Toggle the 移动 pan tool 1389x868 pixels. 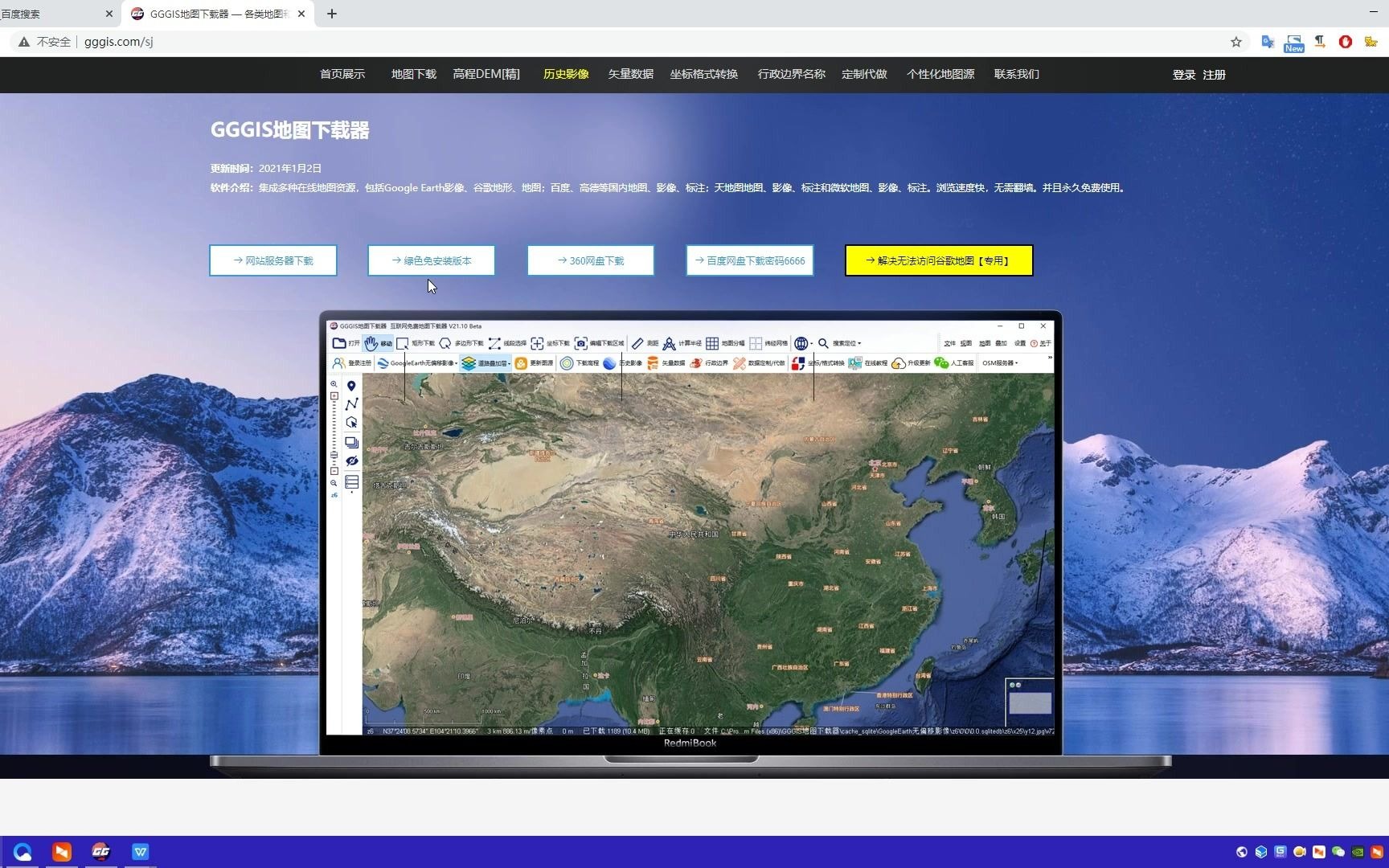point(372,343)
